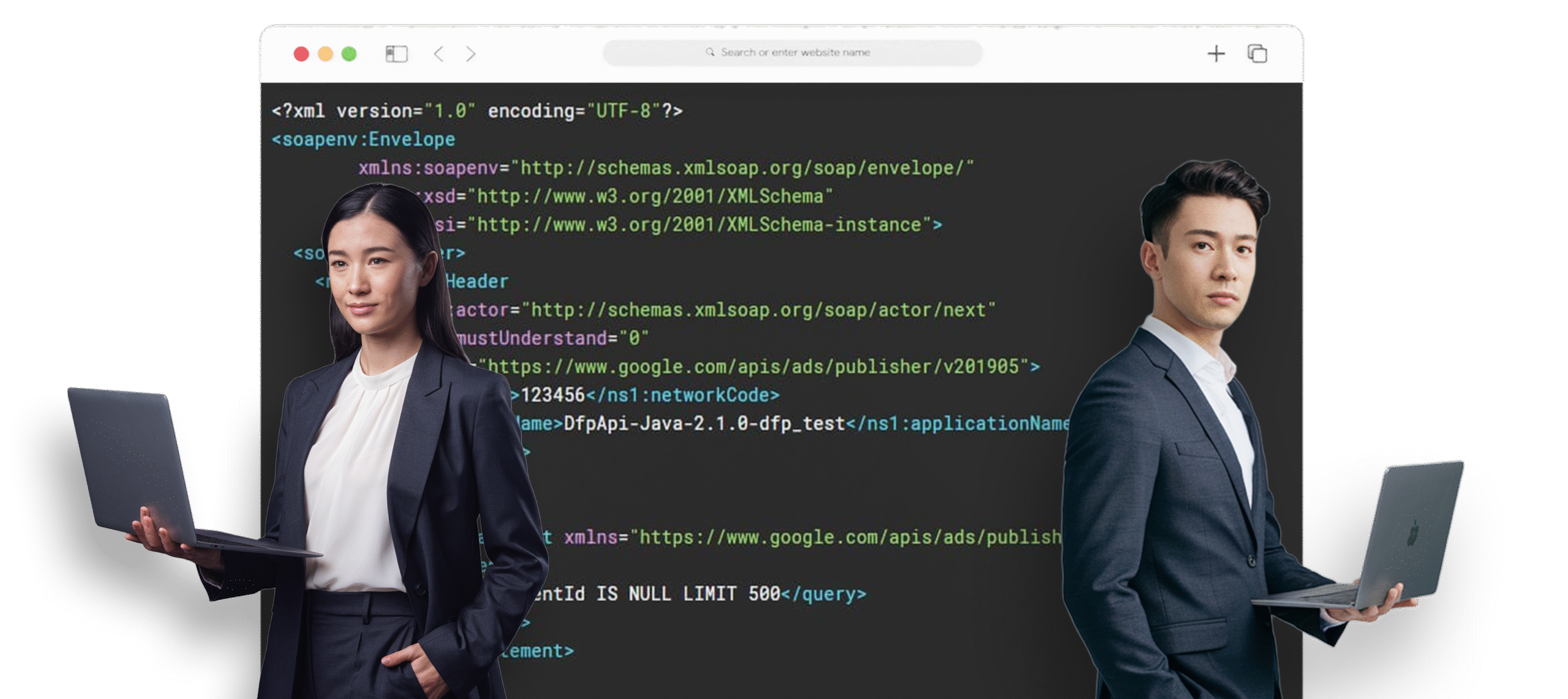Click the publisher/v201905 google URL

point(753,367)
